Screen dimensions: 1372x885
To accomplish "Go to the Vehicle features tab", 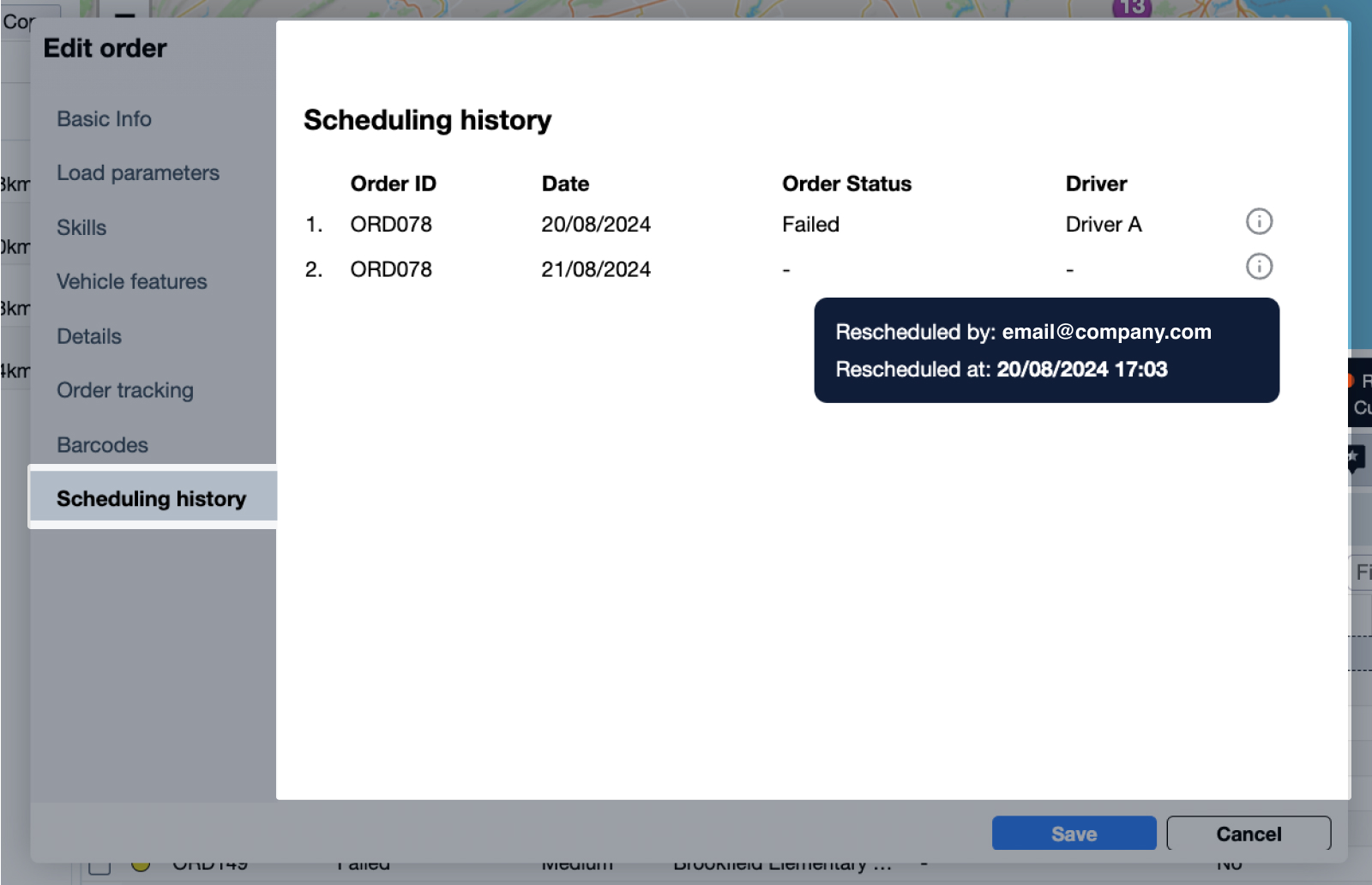I will 132,282.
